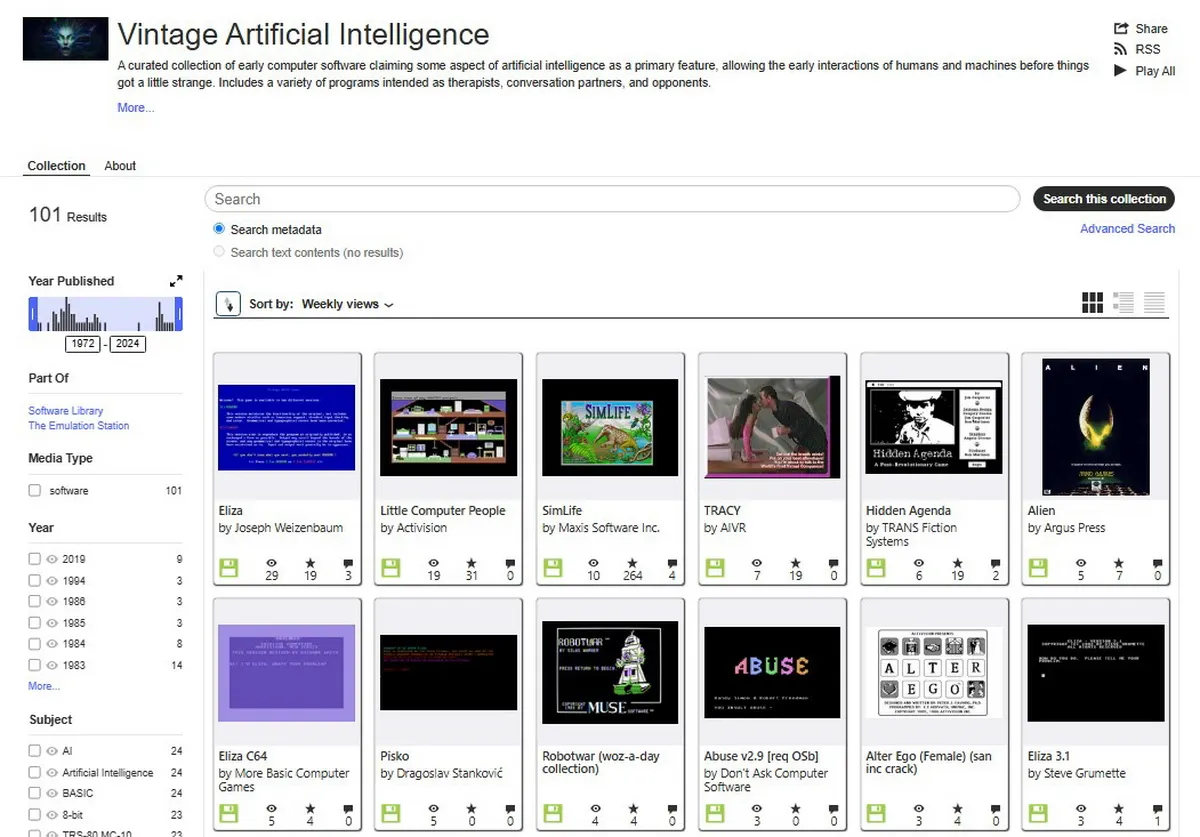Expand the Year Published histogram
1200x837 pixels.
click(176, 281)
